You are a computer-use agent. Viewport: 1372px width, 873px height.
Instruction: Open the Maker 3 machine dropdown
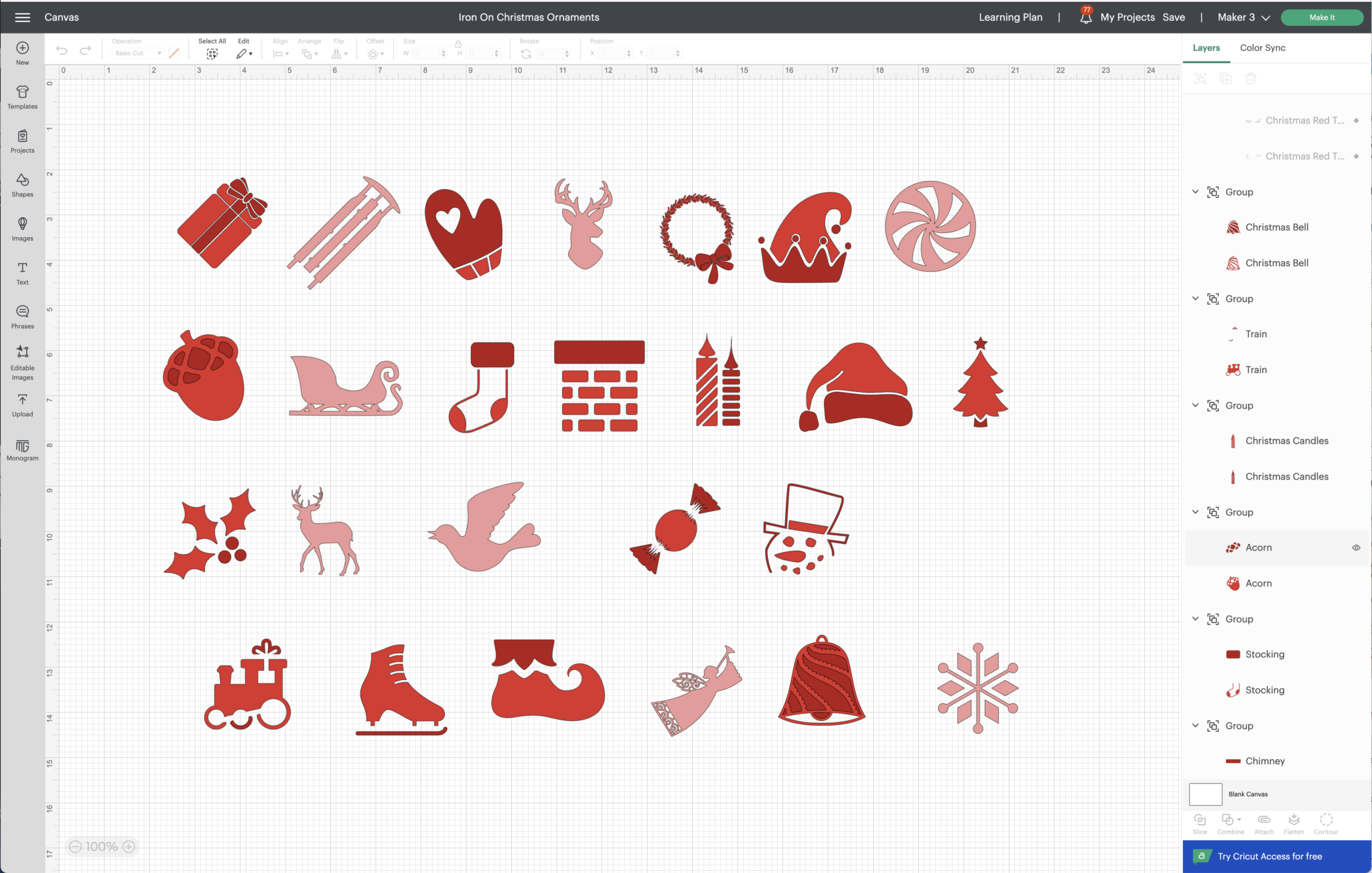click(1243, 17)
